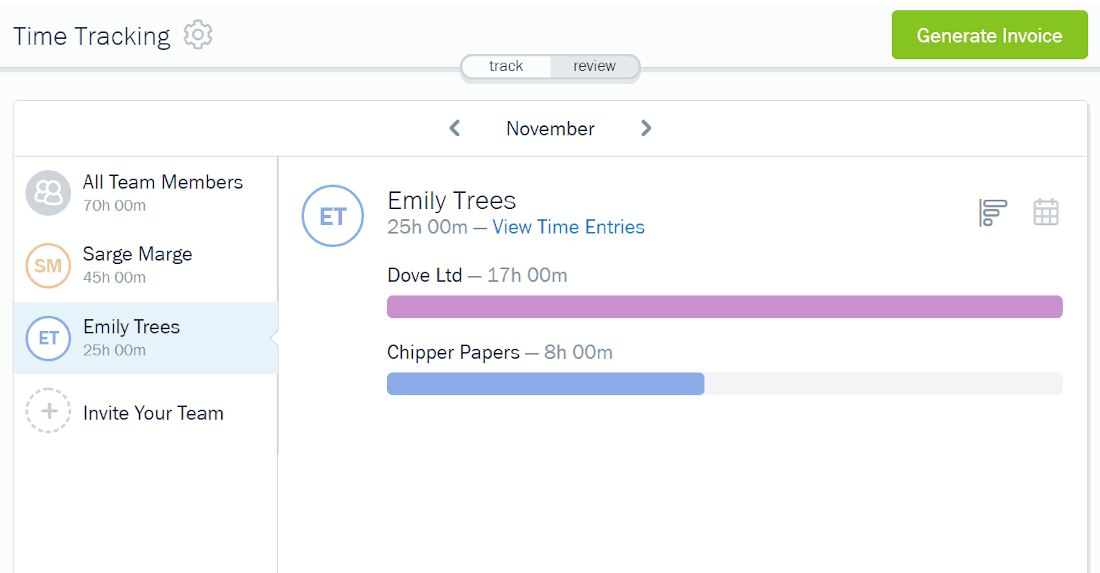Switch to the track tab

pos(506,66)
